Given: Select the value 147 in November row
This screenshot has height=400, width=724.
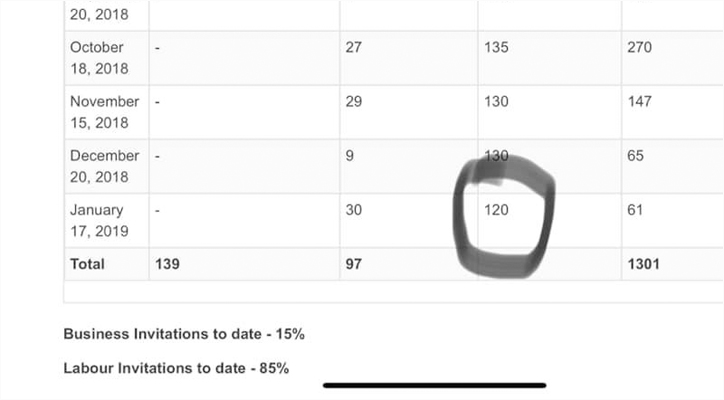Looking at the screenshot, I should [x=640, y=102].
